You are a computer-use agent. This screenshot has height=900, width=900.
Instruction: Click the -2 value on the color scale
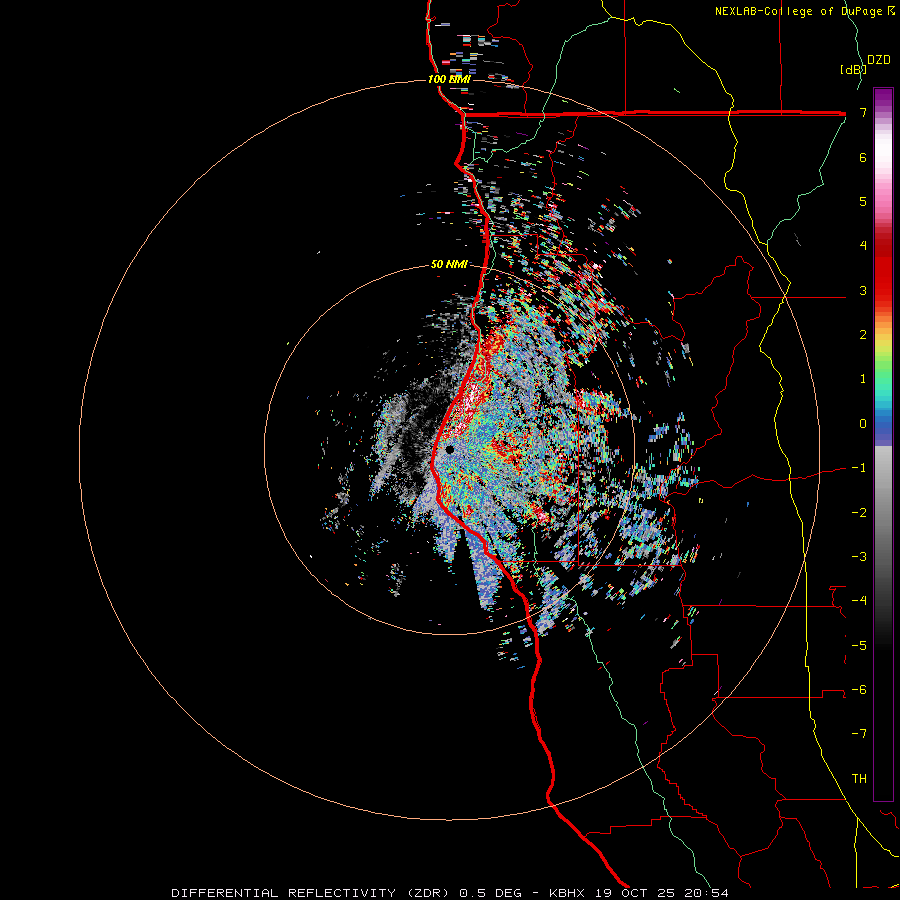[859, 513]
